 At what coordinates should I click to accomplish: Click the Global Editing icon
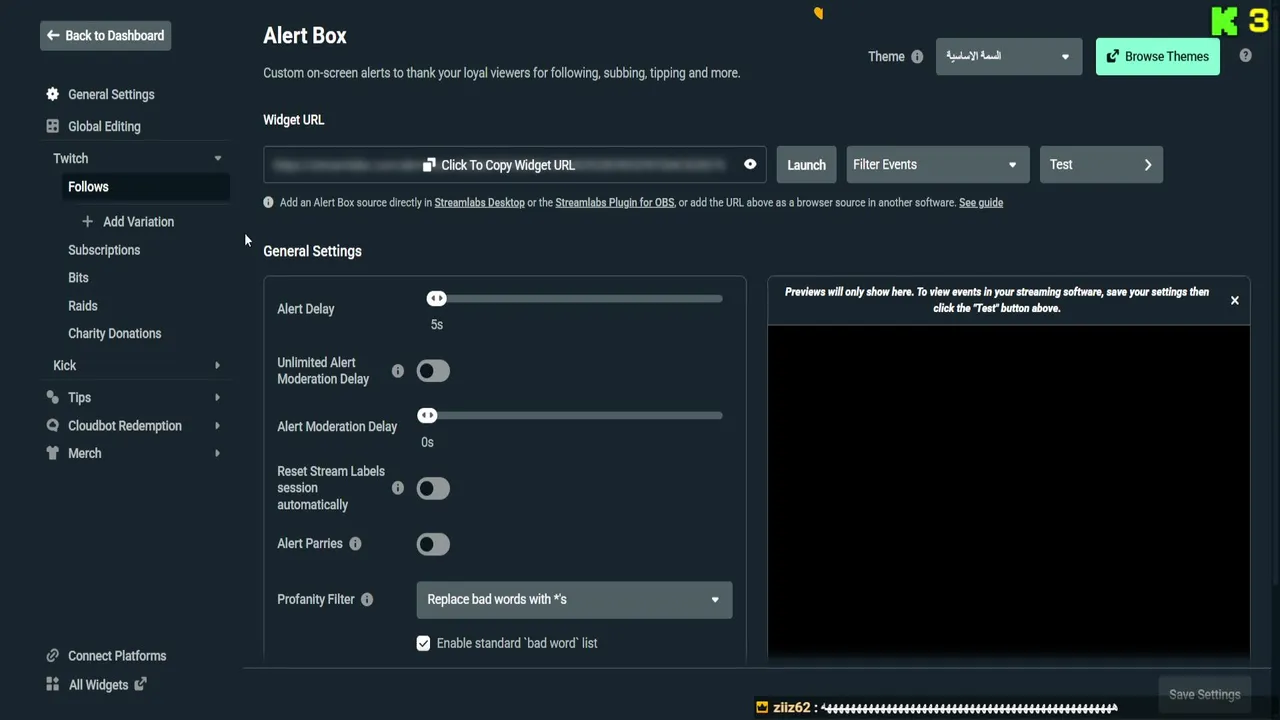point(53,126)
